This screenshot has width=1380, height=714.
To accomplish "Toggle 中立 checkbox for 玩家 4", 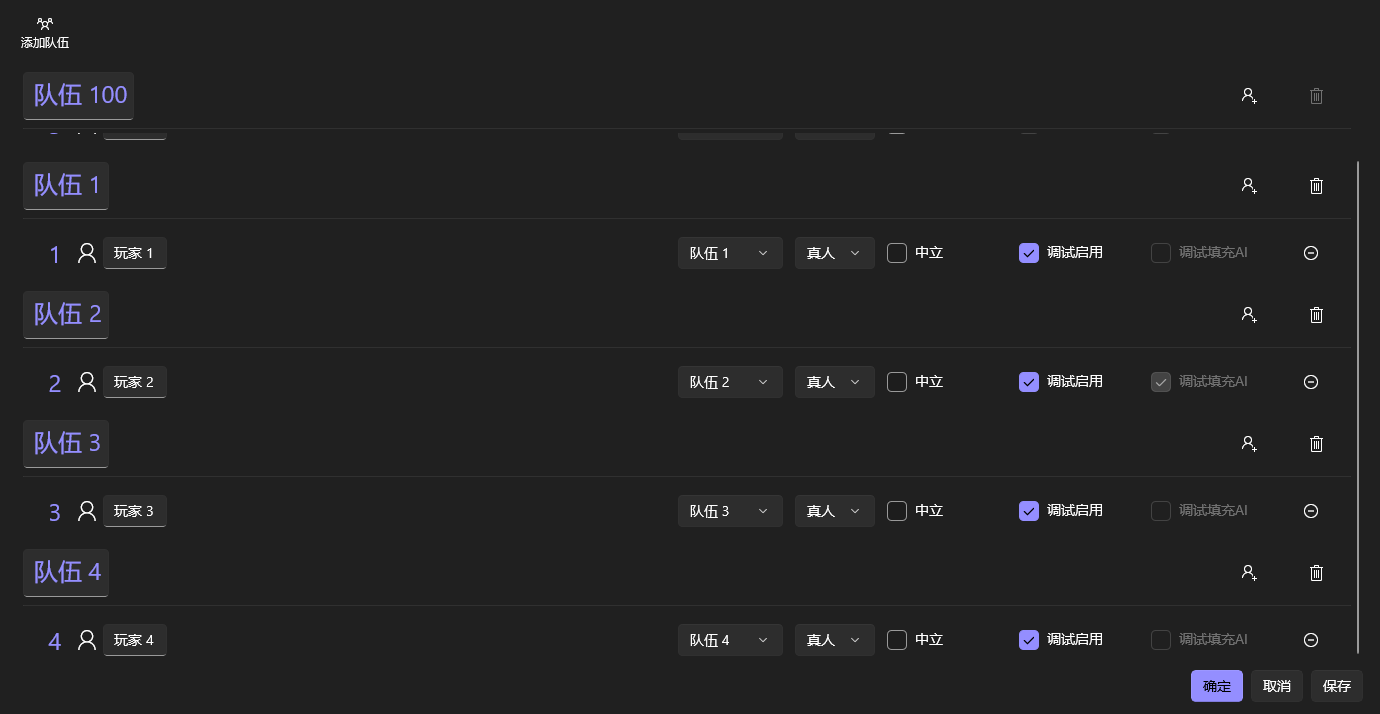I will point(897,640).
